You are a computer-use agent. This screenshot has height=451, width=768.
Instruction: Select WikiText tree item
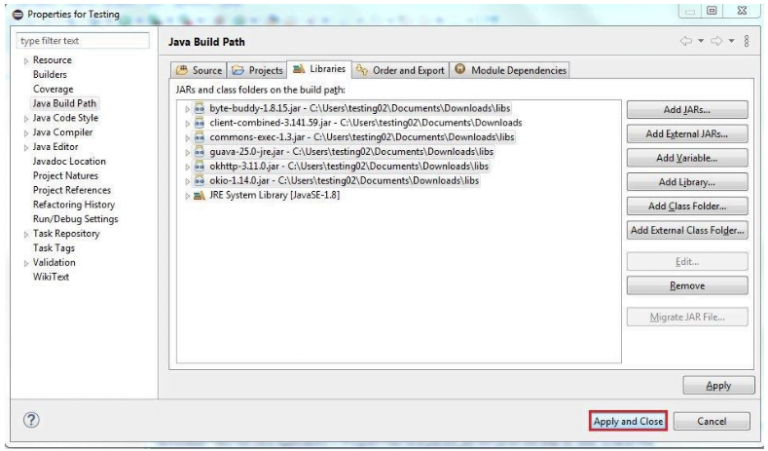click(x=51, y=277)
